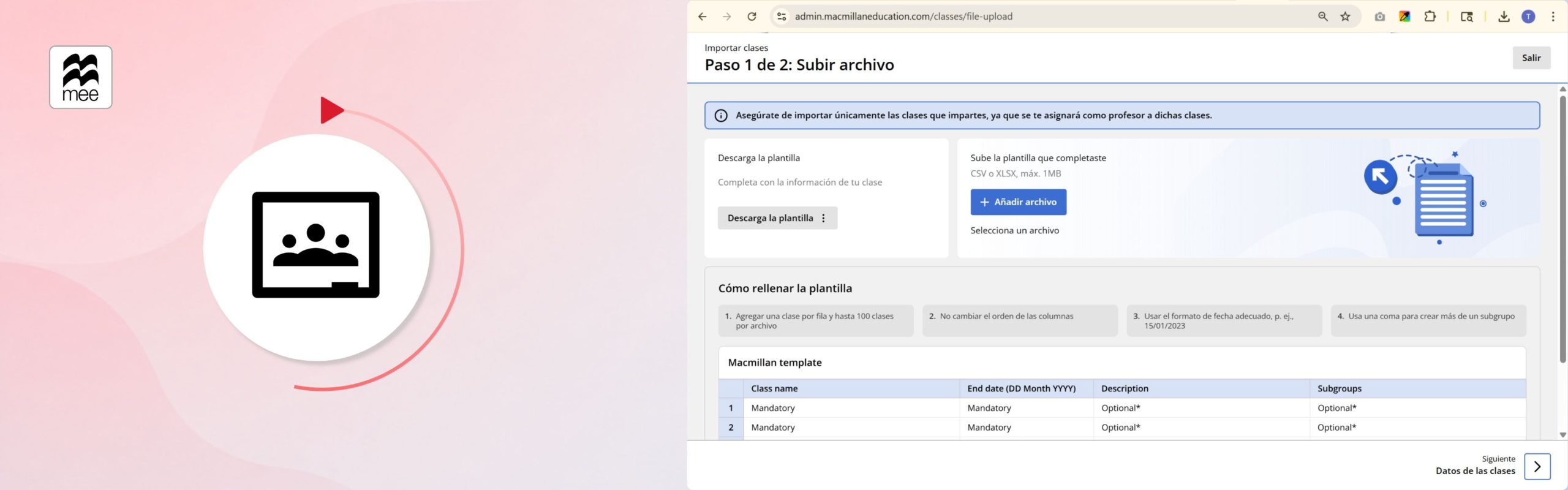Image resolution: width=1568 pixels, height=490 pixels.
Task: Click the info icon in the blue banner
Action: [x=721, y=115]
